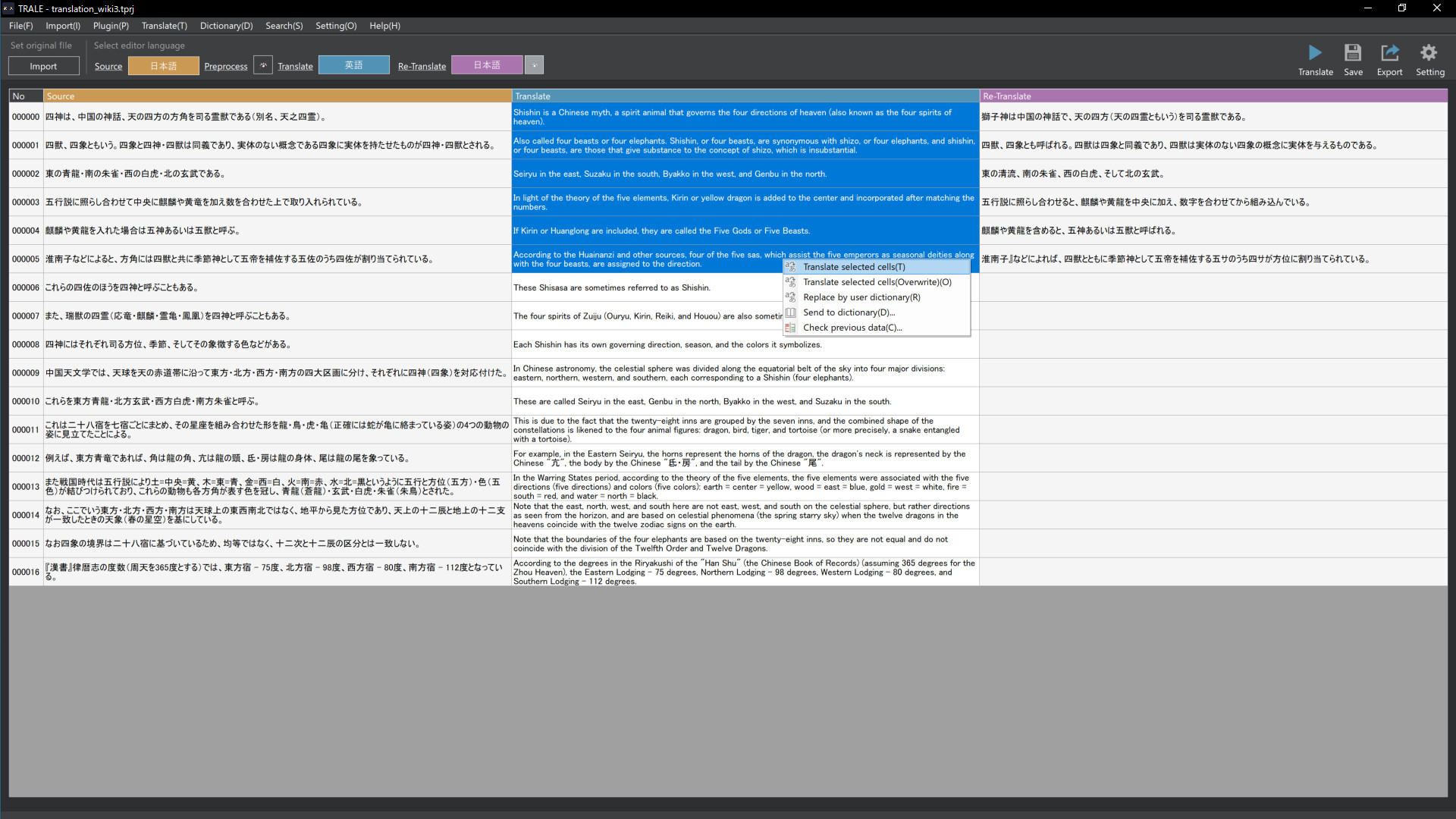This screenshot has height=819, width=1456.
Task: Toggle the Translate language button showing 英語
Action: click(x=353, y=64)
